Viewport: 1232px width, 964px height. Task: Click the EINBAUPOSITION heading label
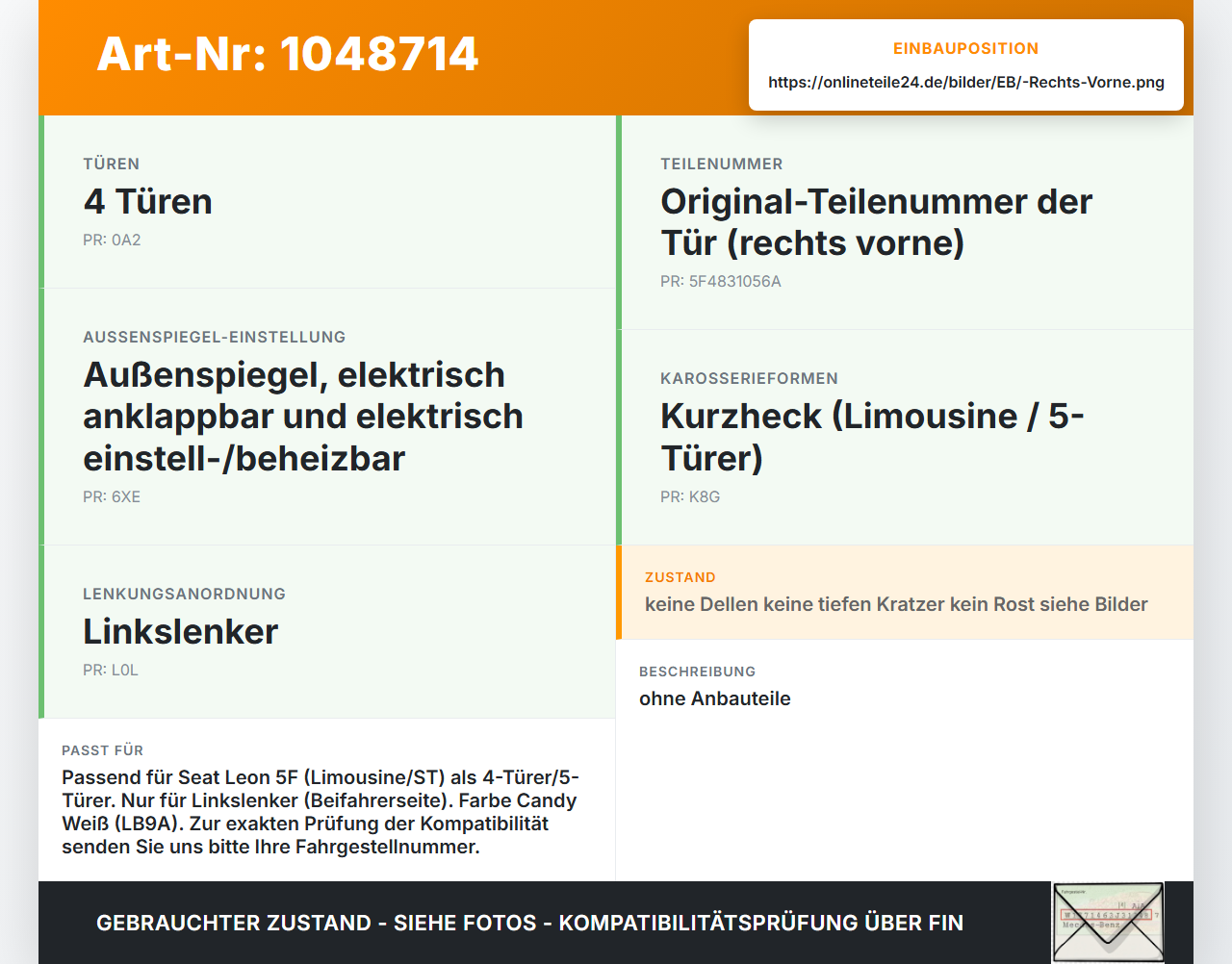966,49
